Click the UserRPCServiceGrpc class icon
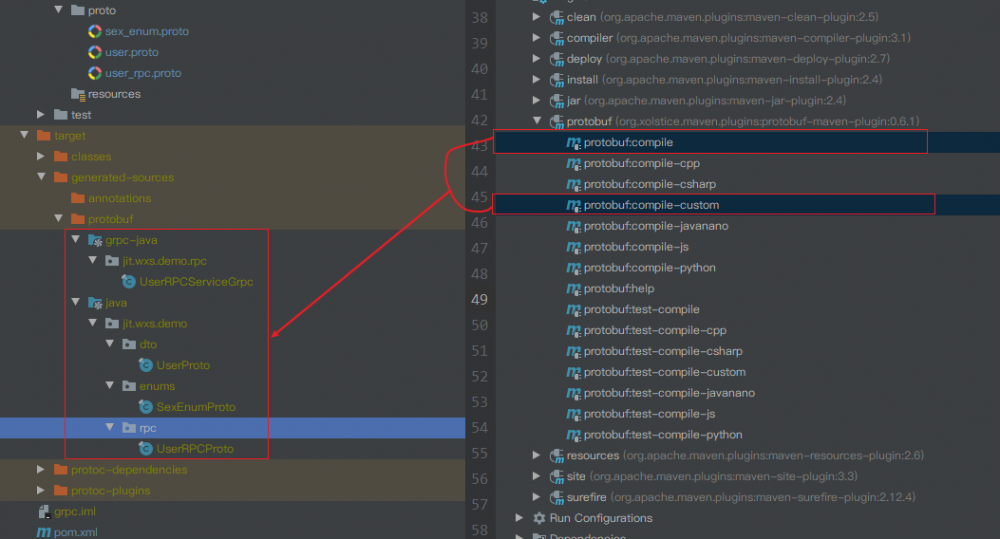The image size is (1000, 539). 129,282
